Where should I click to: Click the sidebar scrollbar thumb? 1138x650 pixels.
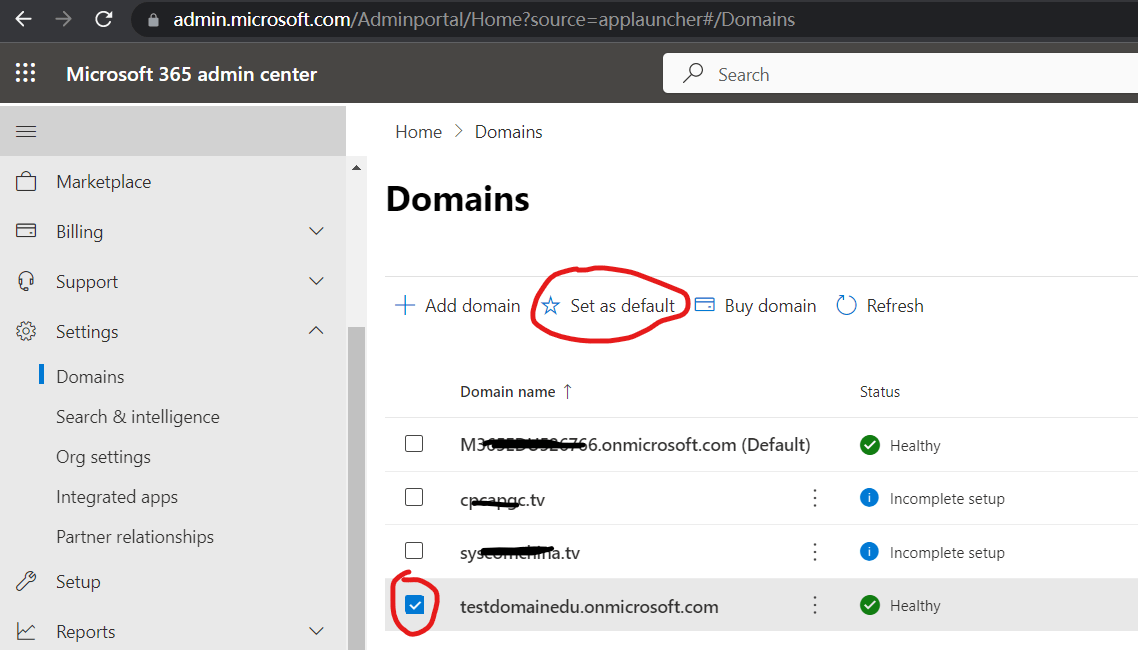(356, 488)
